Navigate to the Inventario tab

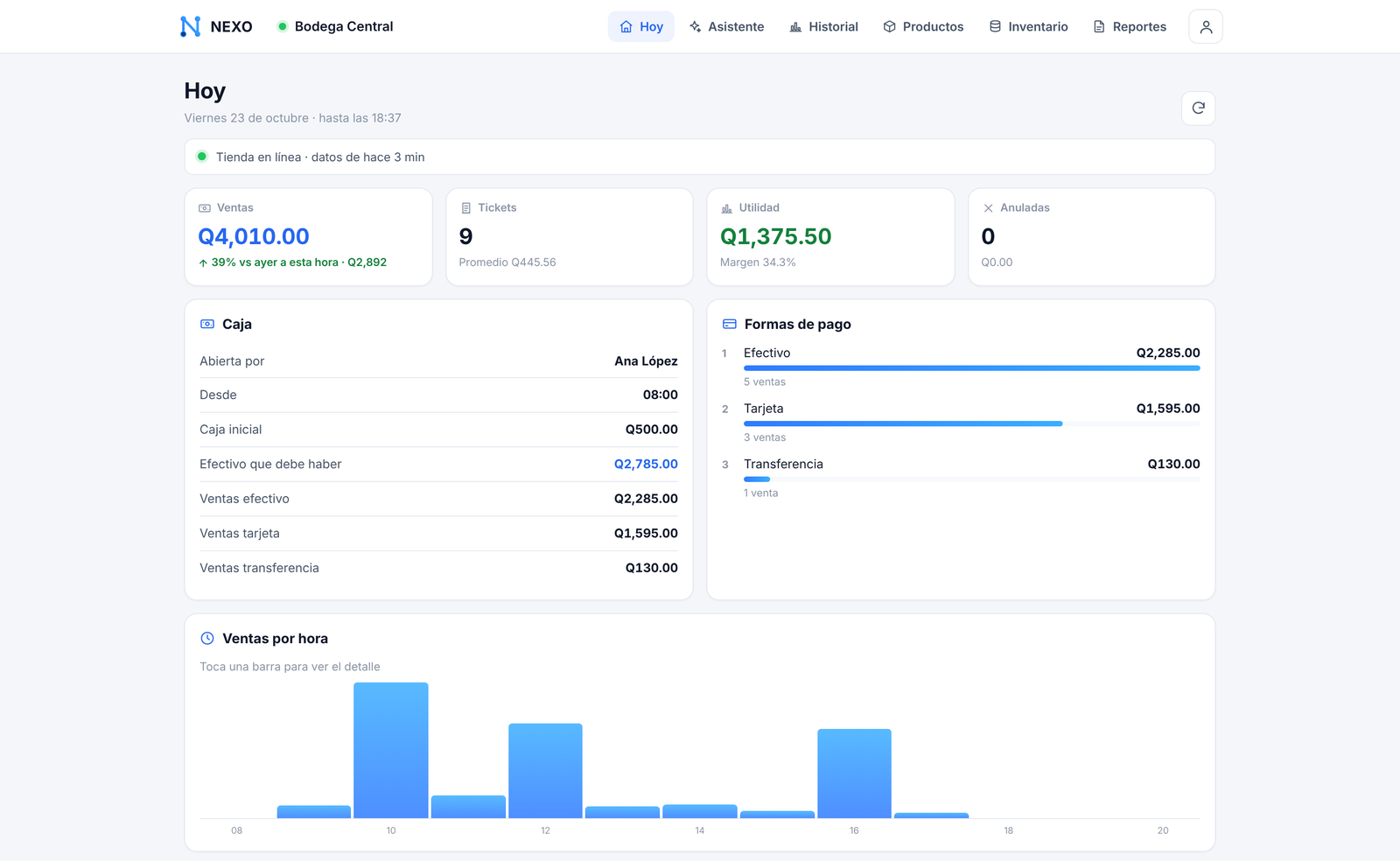coord(1028,26)
